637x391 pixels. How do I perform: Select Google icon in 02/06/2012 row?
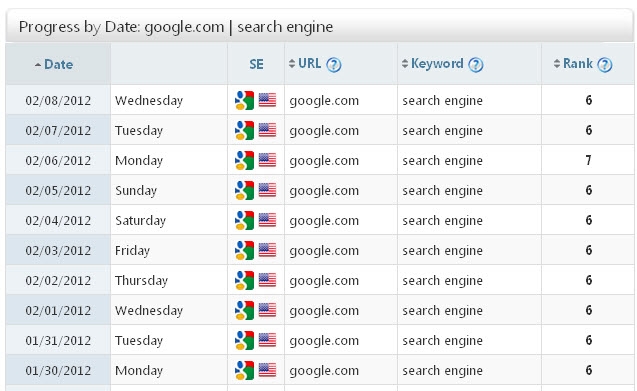point(245,161)
